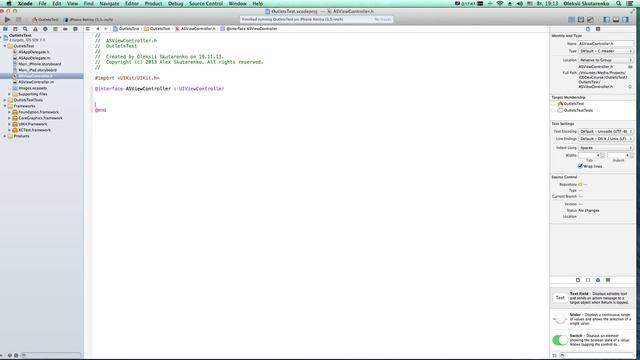The width and height of the screenshot is (640, 360).
Task: Select the Assistant editor button
Action: pyautogui.click(x=581, y=19)
